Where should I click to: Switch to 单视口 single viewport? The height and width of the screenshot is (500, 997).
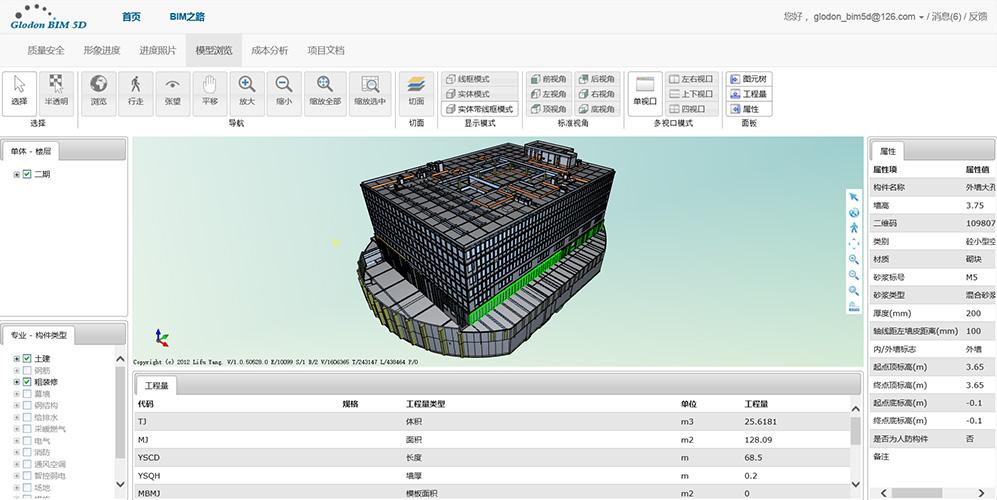[x=645, y=91]
